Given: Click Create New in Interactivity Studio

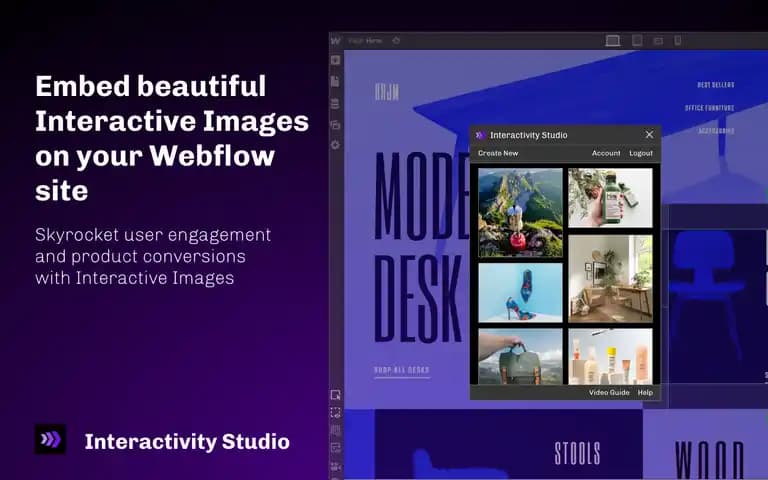Looking at the screenshot, I should [498, 153].
